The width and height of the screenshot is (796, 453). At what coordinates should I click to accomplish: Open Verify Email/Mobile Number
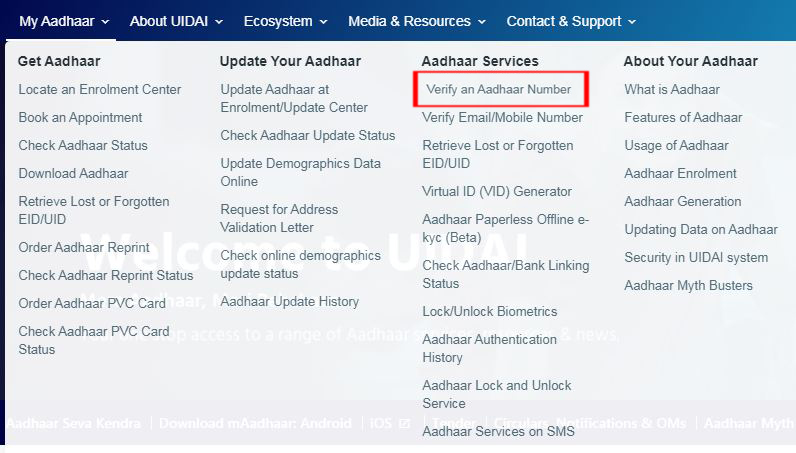pos(503,117)
